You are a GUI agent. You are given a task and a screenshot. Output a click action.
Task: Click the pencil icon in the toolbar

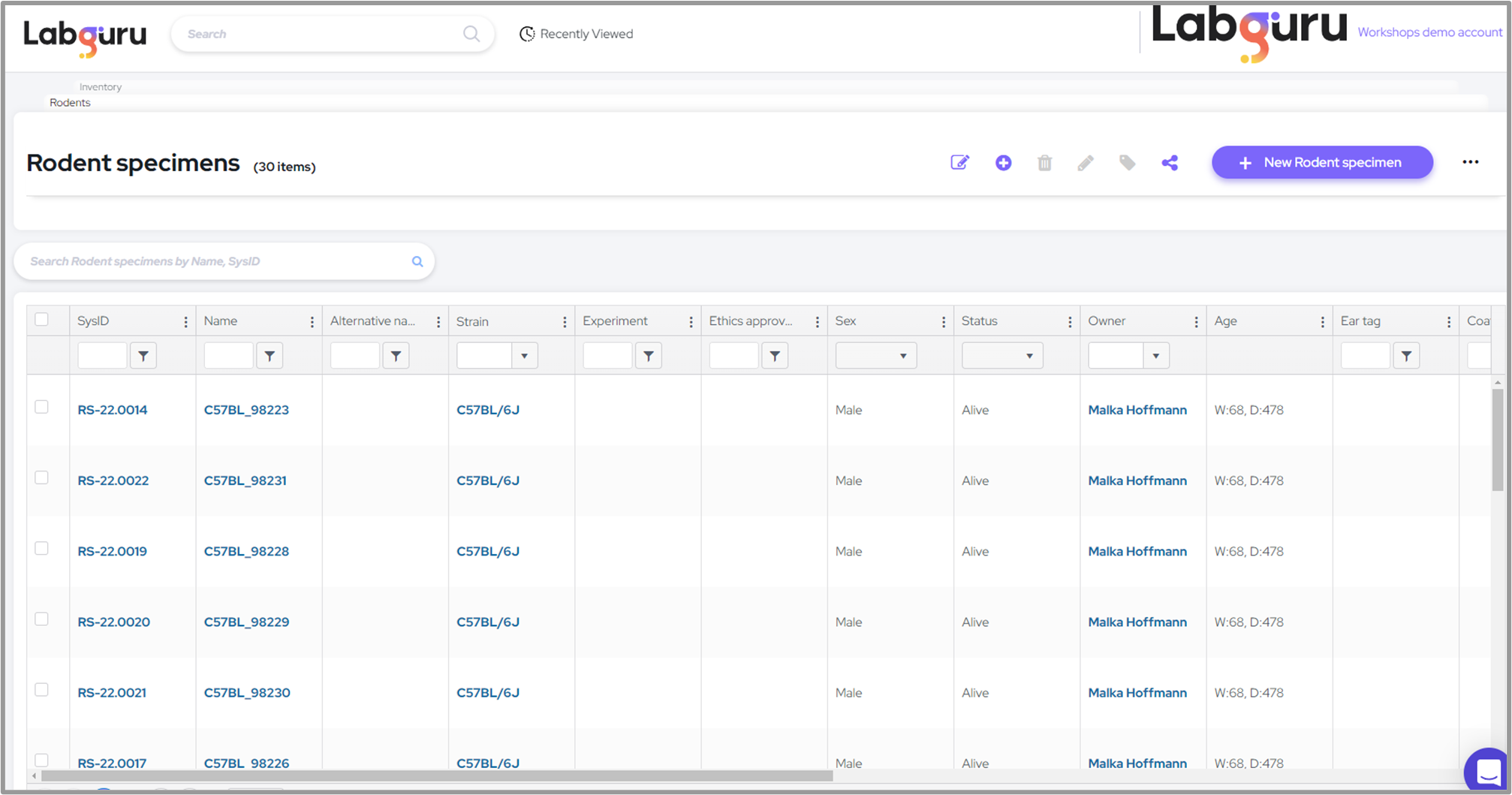coord(1086,163)
